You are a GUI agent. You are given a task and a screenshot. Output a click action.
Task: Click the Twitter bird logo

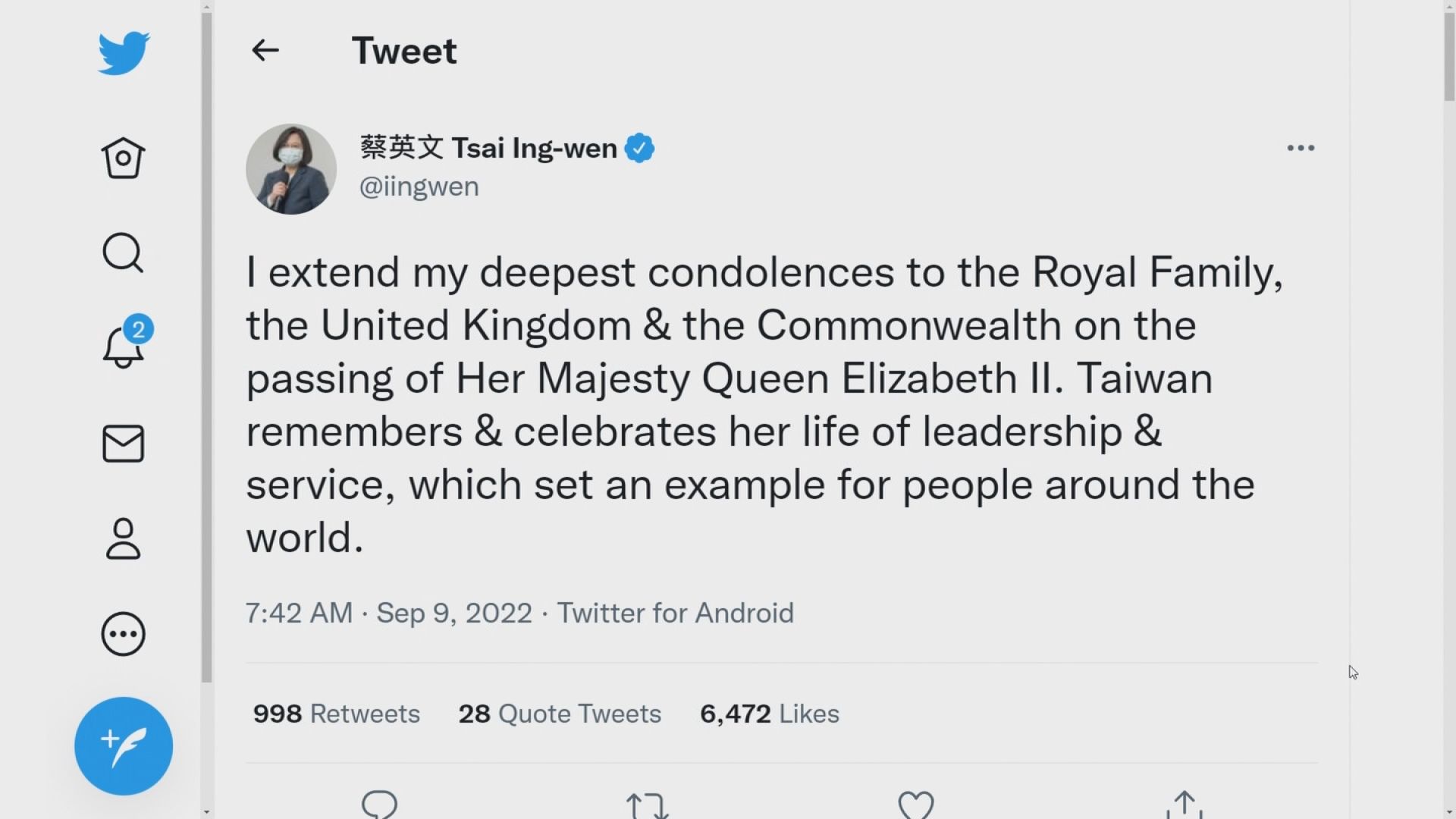click(x=124, y=53)
